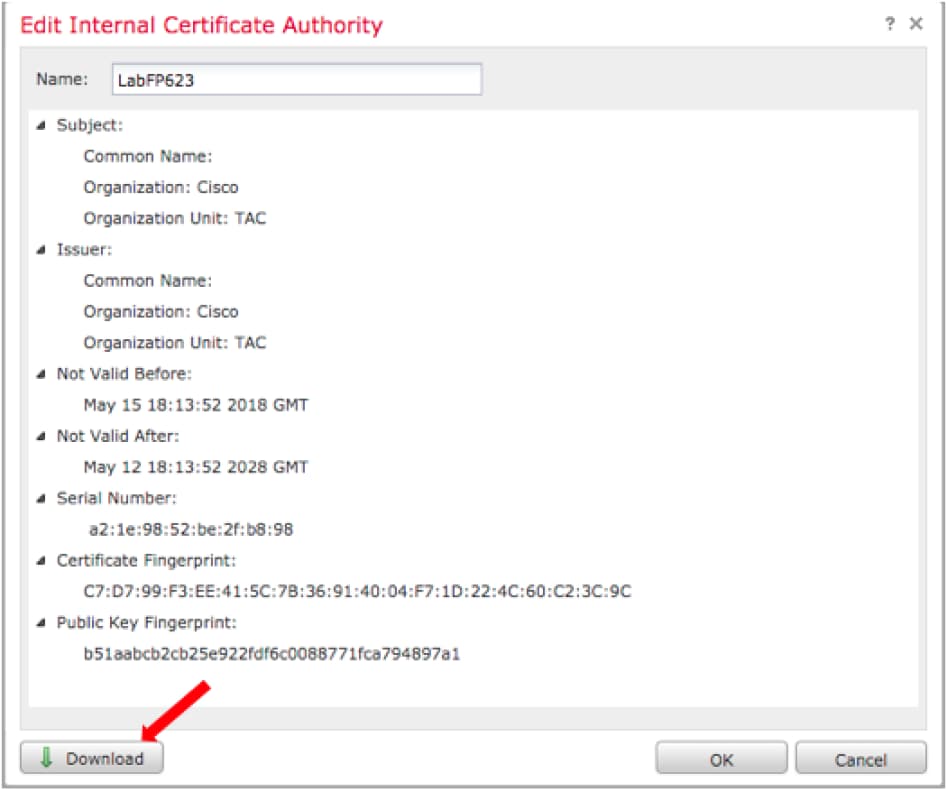Click Issuer's Organization: Cisco line
Viewport: 947px width, 792px height.
point(161,312)
